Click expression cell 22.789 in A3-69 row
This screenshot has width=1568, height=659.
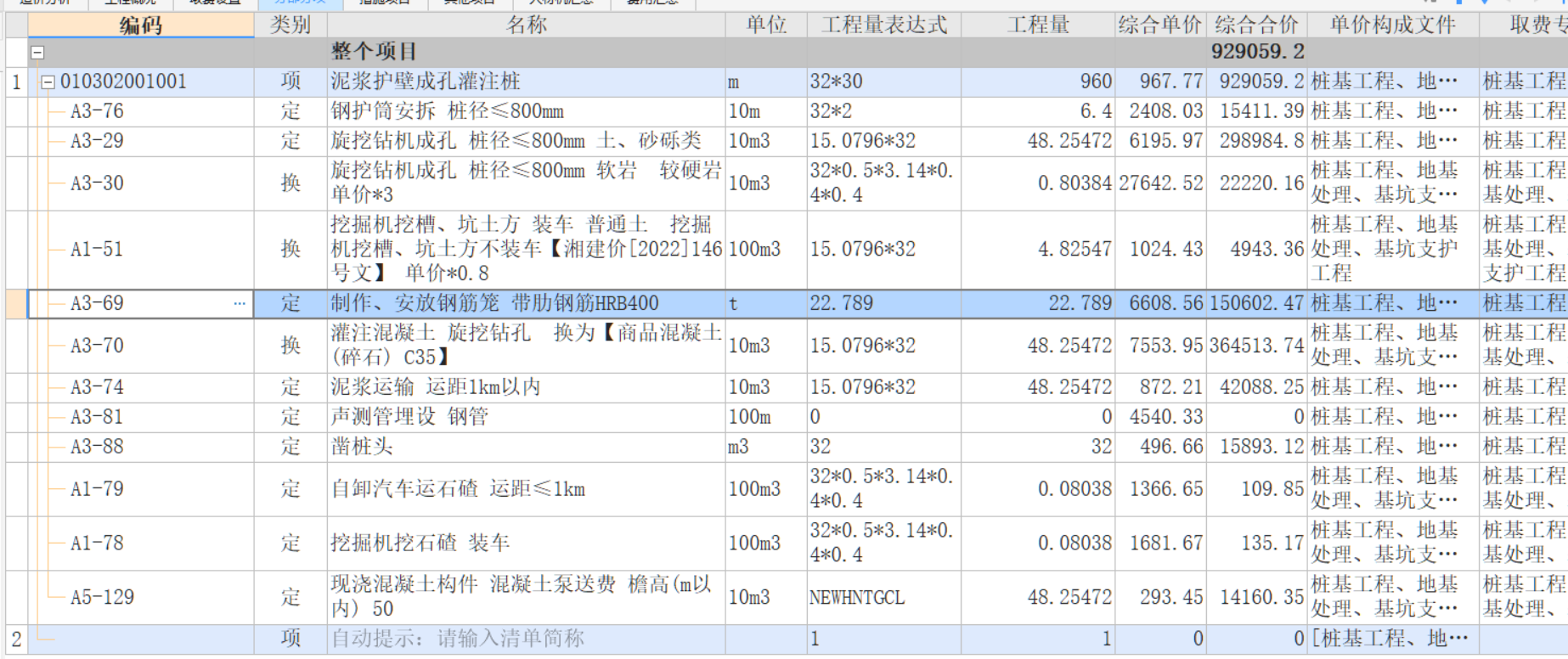point(884,303)
